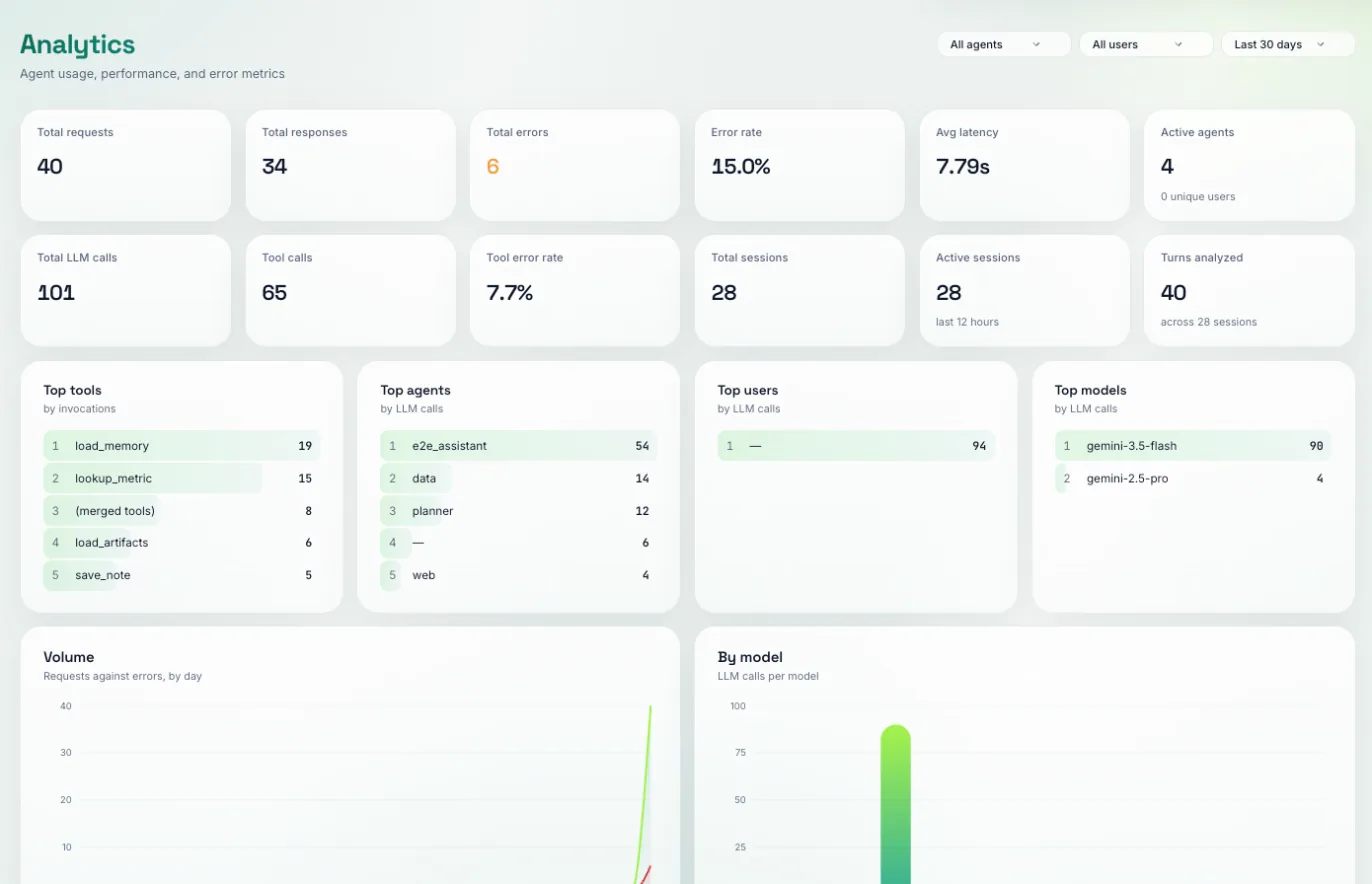Click the Total LLM calls value 101
The width and height of the screenshot is (1372, 884).
click(56, 293)
